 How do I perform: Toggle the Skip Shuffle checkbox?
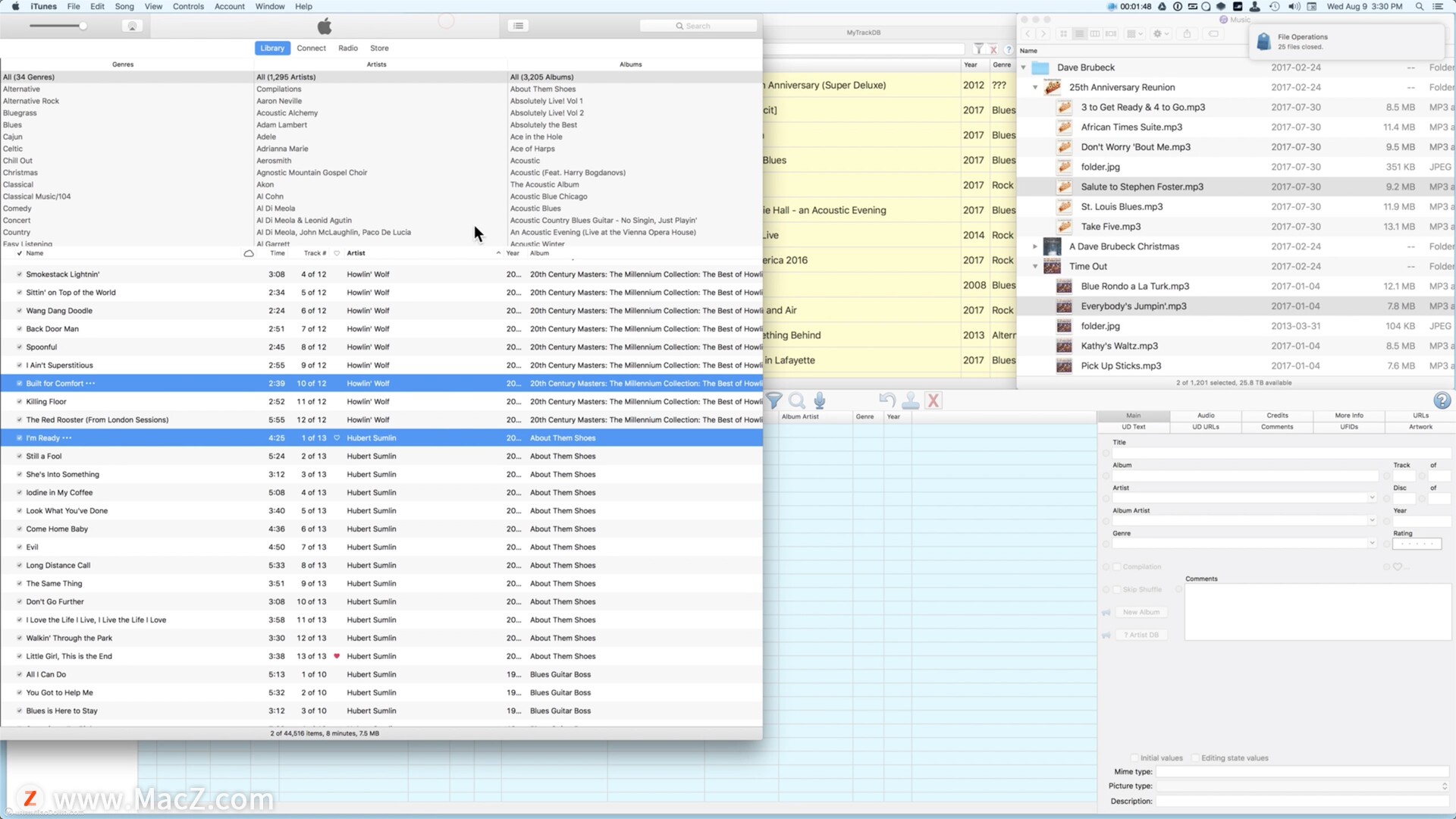tap(1116, 589)
